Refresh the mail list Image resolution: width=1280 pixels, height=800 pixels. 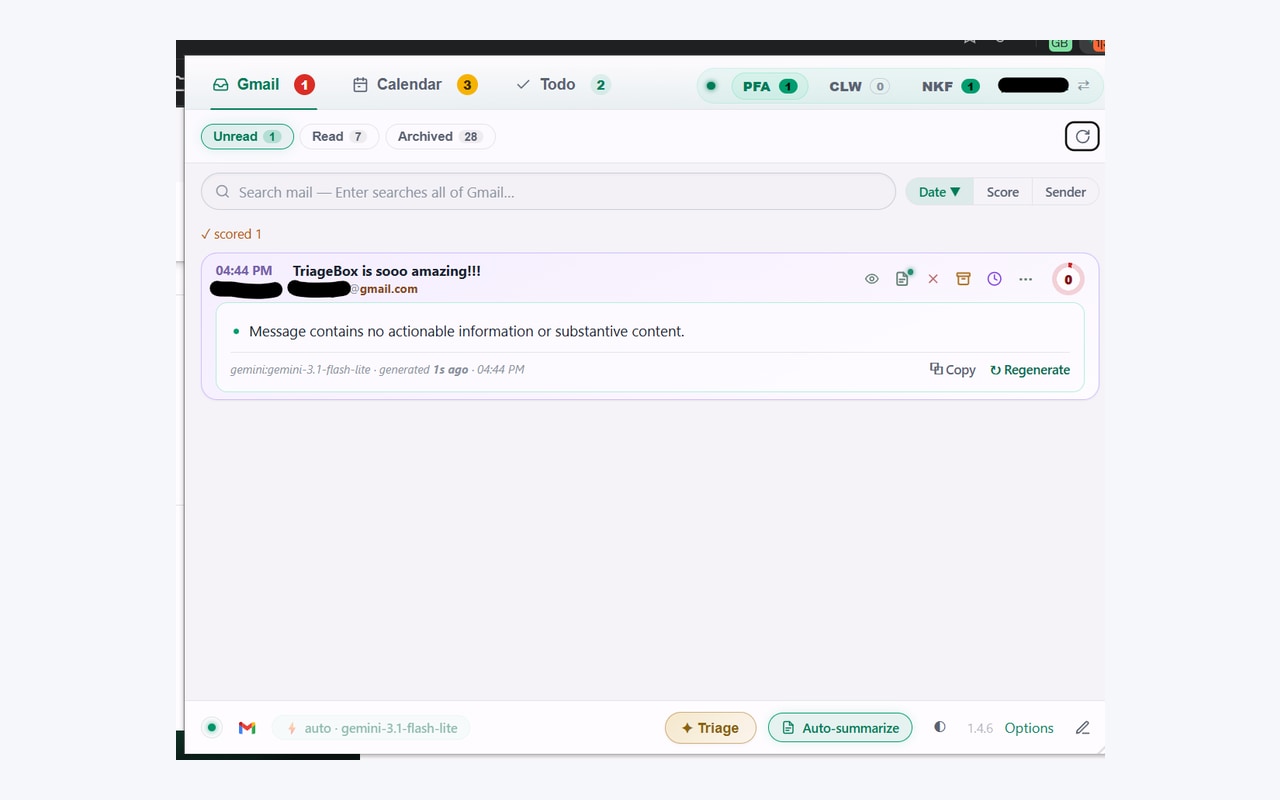point(1082,136)
